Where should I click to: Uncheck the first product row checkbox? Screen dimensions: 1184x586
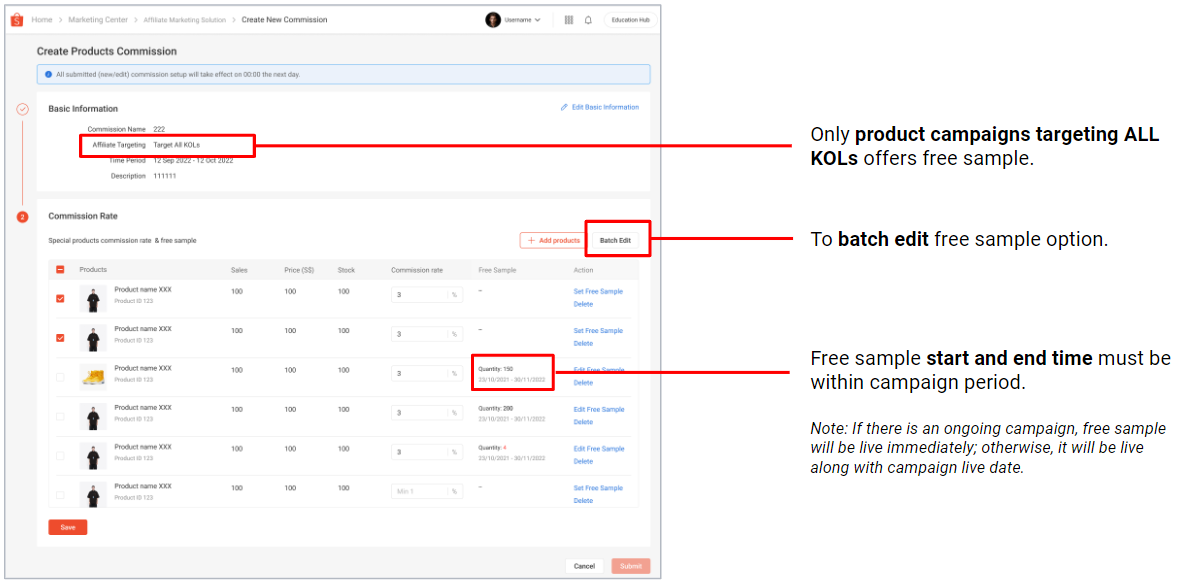point(59,298)
